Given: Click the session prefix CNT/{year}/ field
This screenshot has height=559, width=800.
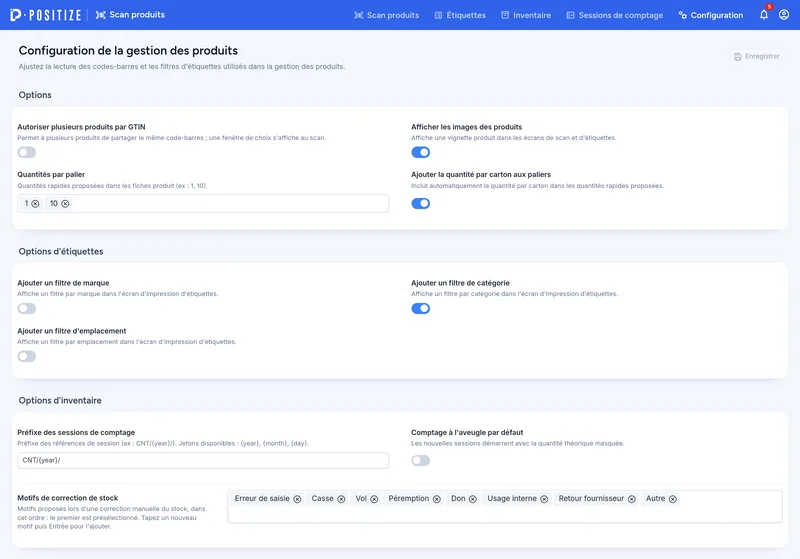Looking at the screenshot, I should [x=203, y=461].
